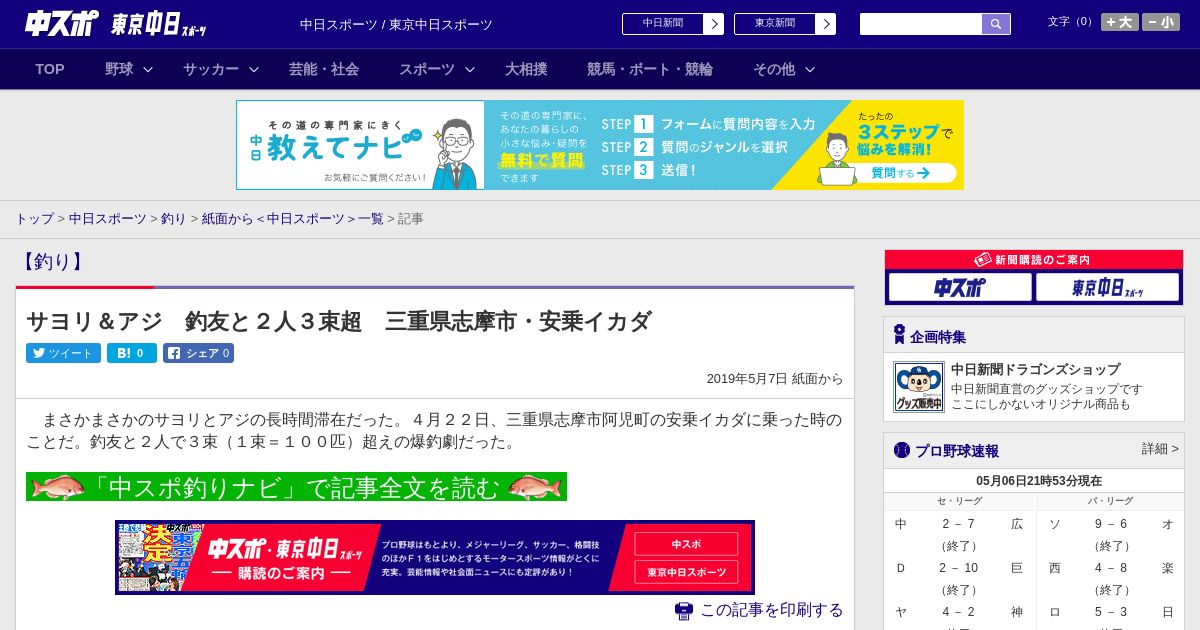The width and height of the screenshot is (1200, 630).
Task: Open the 野球 menu item
Action: [x=119, y=69]
